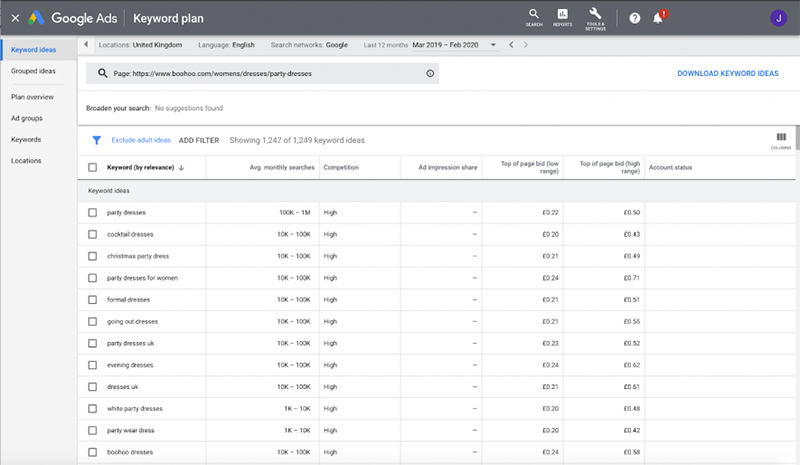Screen dimensions: 800x465
Task: Open Tools & Settings wrench icon
Action: tap(595, 19)
